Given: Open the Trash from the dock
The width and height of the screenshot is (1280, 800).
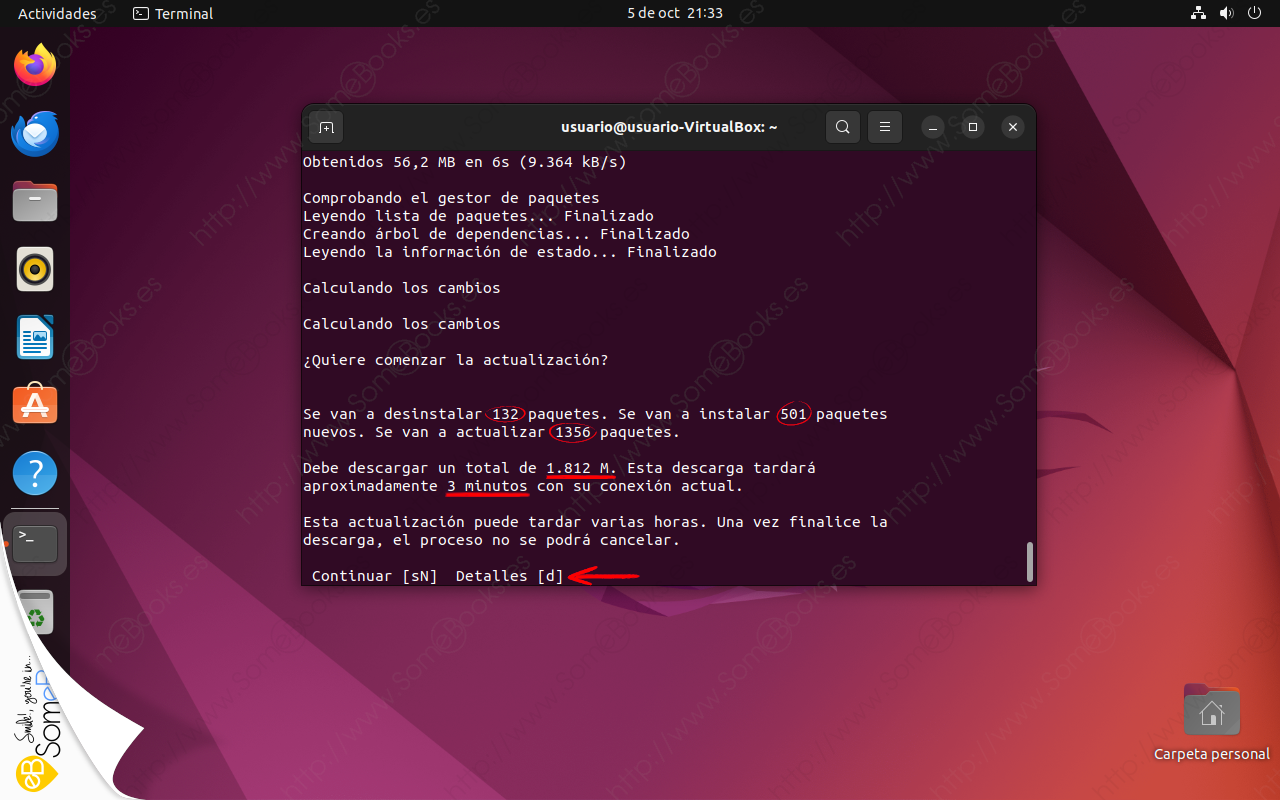Looking at the screenshot, I should tap(35, 612).
